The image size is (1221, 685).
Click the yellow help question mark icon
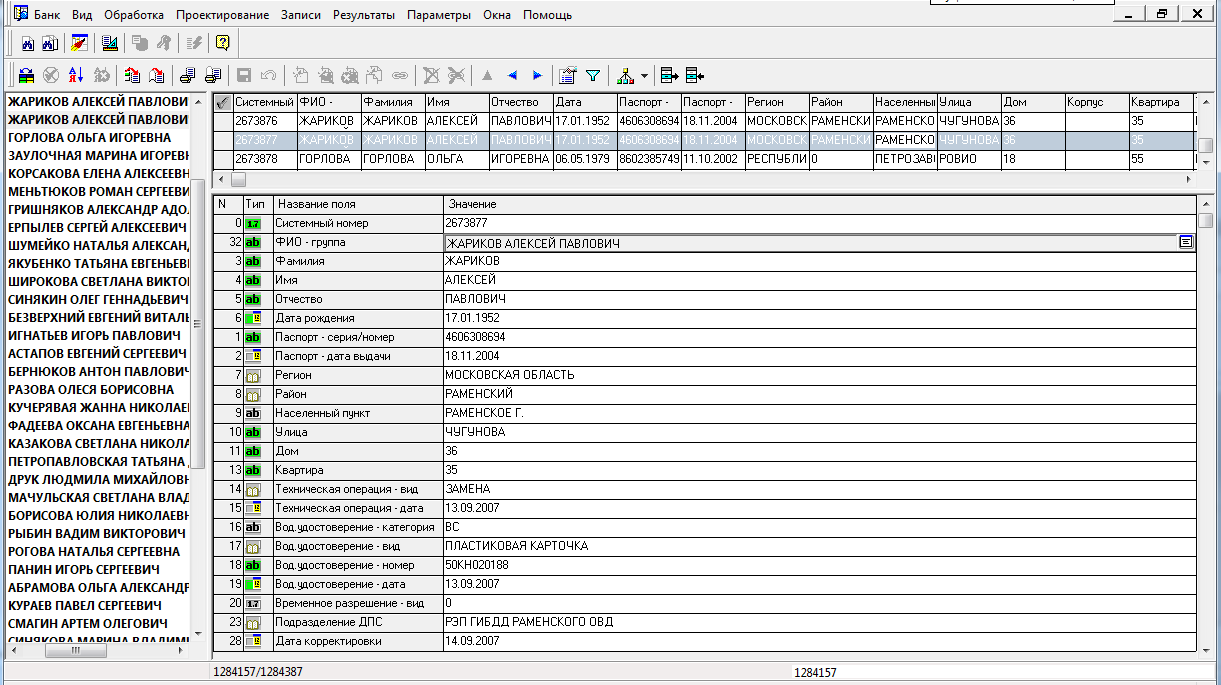pos(222,43)
